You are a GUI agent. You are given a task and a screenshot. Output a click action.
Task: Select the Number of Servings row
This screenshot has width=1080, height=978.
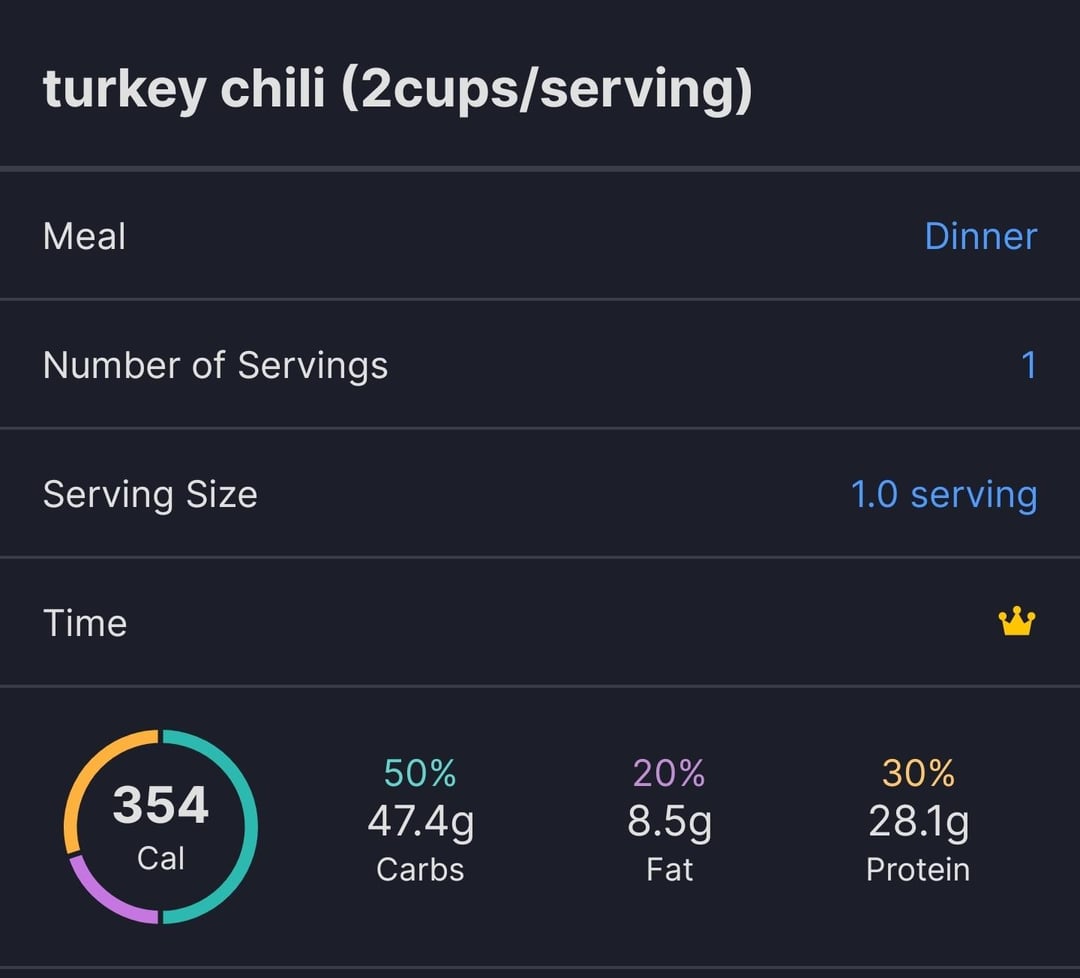540,365
